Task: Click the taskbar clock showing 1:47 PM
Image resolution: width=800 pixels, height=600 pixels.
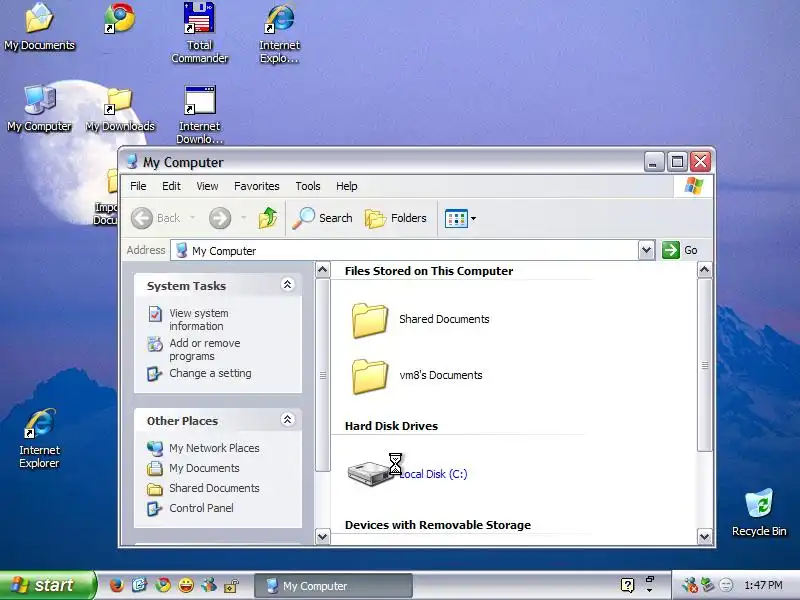Action: pyautogui.click(x=763, y=585)
